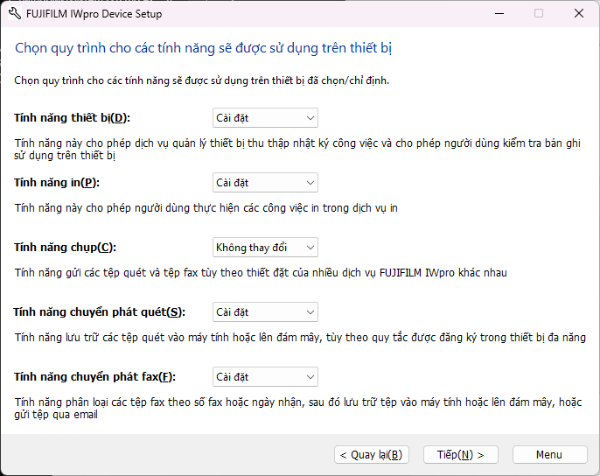The height and width of the screenshot is (476, 600).
Task: Click the blue heading Chọn quy trình
Action: (x=203, y=48)
